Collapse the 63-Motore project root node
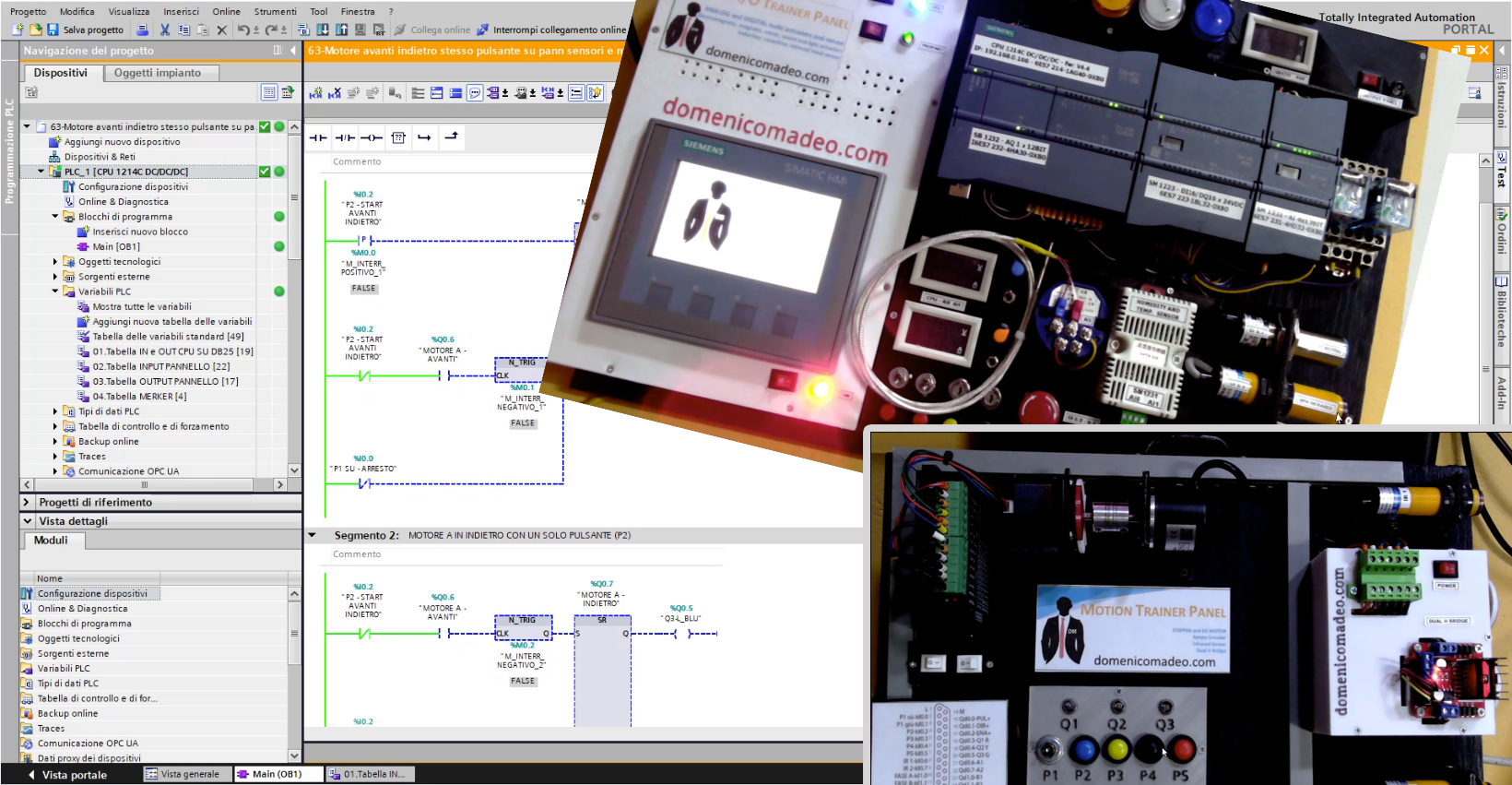This screenshot has width=1512, height=785. coord(27,126)
